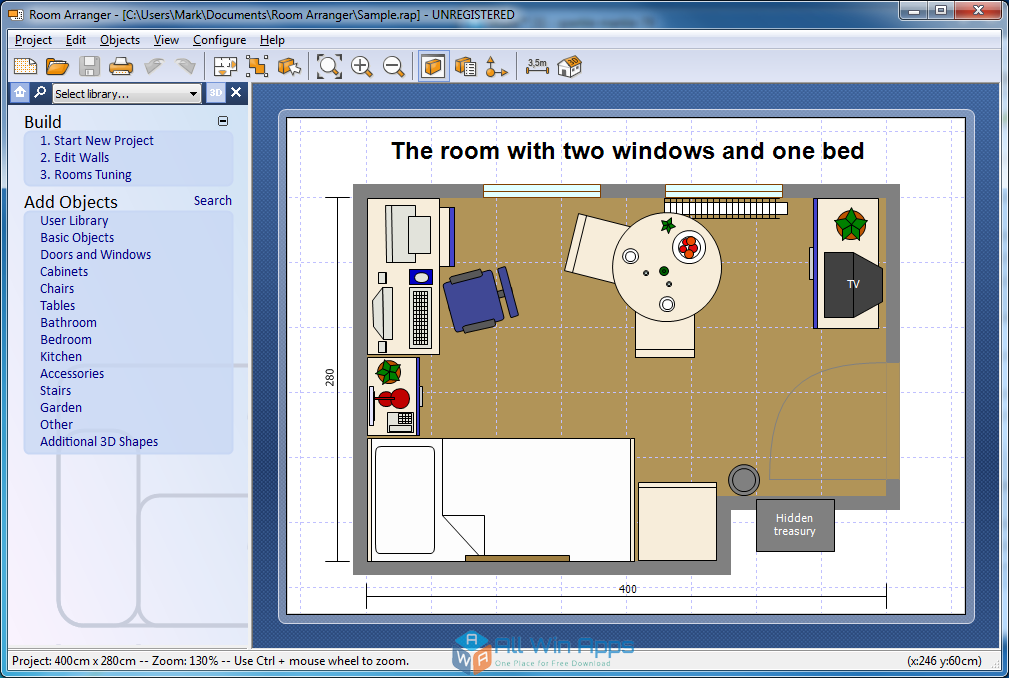Screen dimensions: 1009x678
Task: Click the Rooms Tuning link
Action: click(86, 175)
